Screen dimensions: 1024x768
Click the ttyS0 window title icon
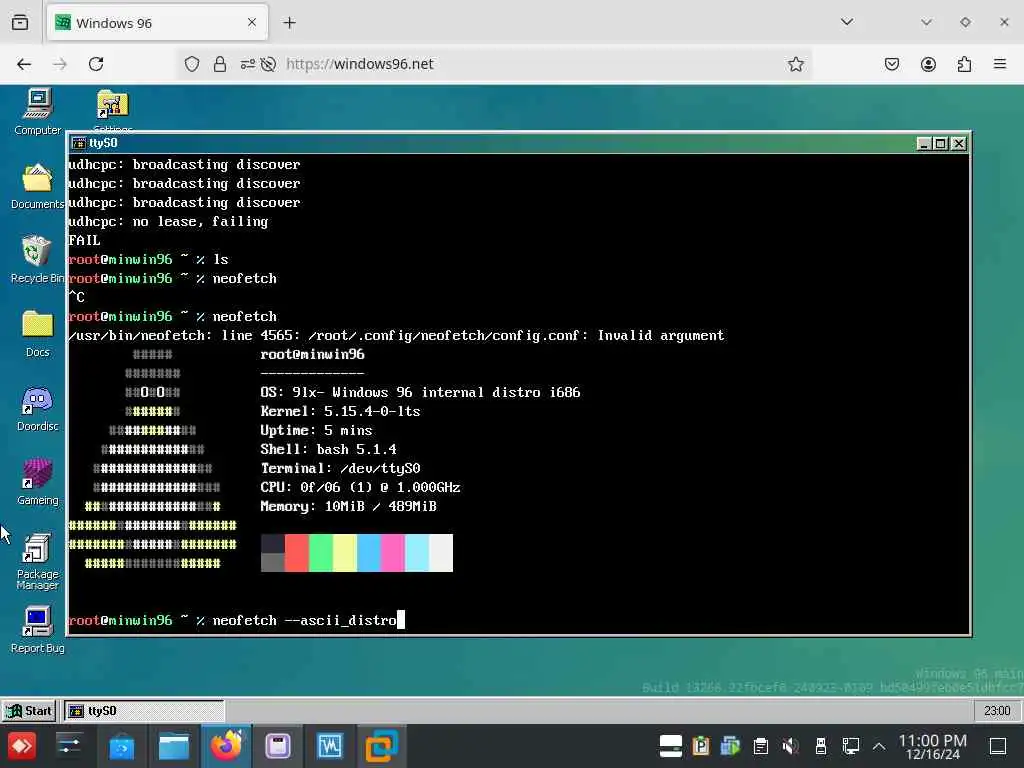(x=79, y=143)
